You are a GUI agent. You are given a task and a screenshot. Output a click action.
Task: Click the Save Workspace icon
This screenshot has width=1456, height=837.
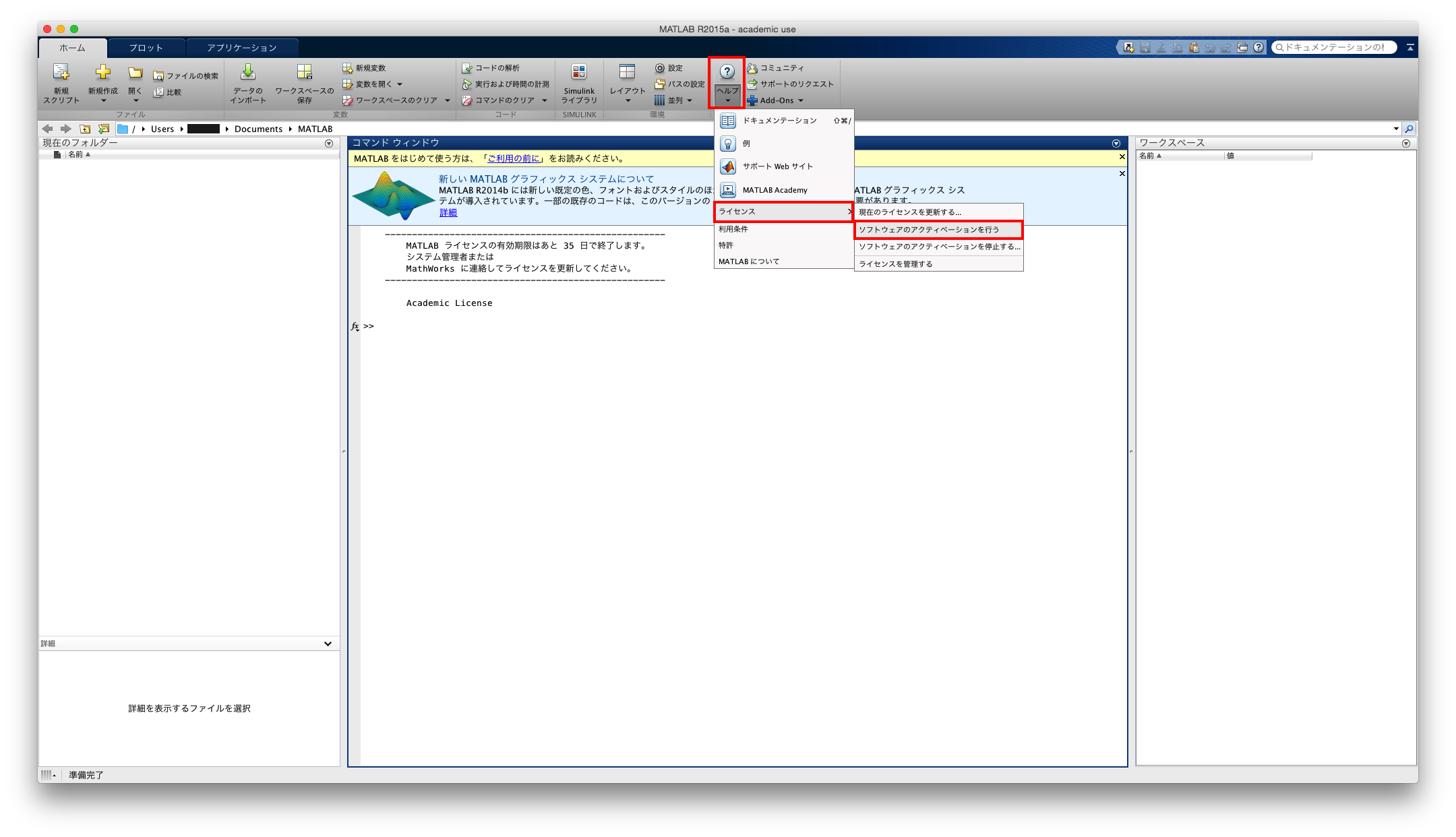[x=304, y=73]
